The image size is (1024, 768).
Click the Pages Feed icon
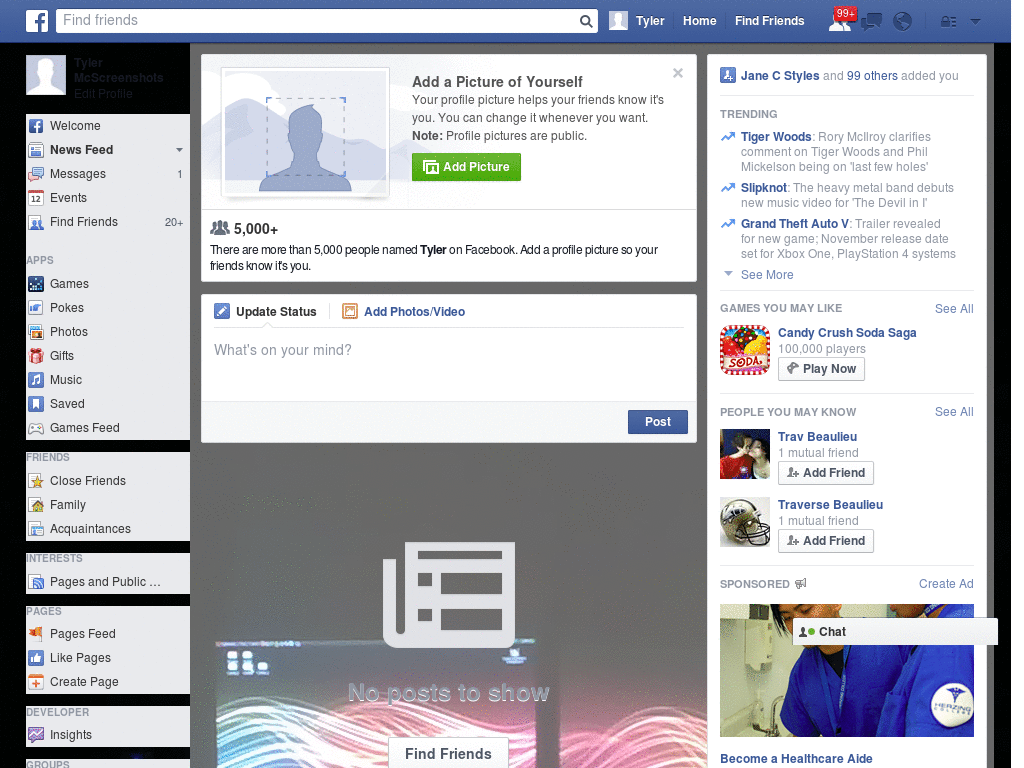pos(36,633)
